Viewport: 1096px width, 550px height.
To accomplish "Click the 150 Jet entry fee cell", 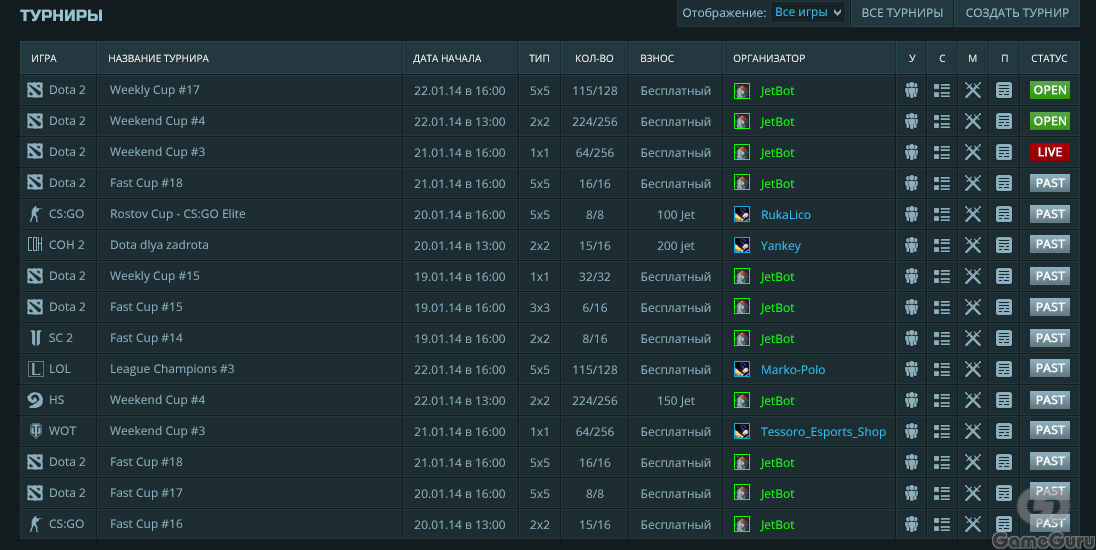I will 676,400.
